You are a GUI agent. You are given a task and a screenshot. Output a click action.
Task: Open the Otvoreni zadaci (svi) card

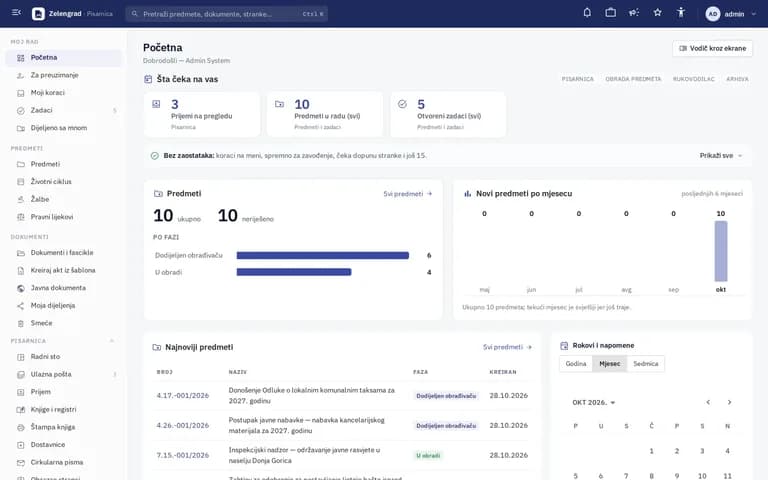448,115
